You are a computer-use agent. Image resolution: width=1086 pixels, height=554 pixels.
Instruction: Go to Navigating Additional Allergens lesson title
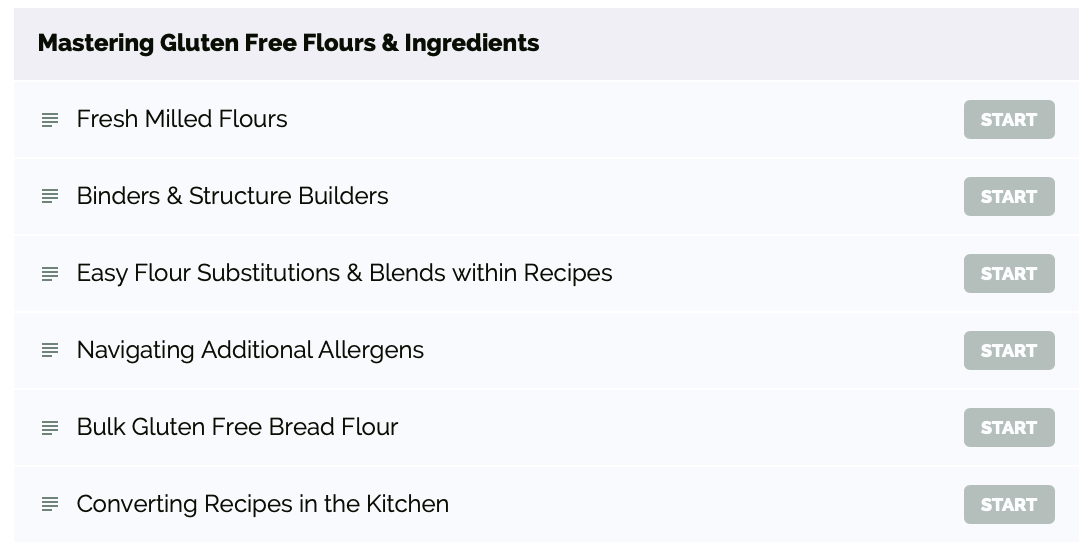tap(250, 350)
